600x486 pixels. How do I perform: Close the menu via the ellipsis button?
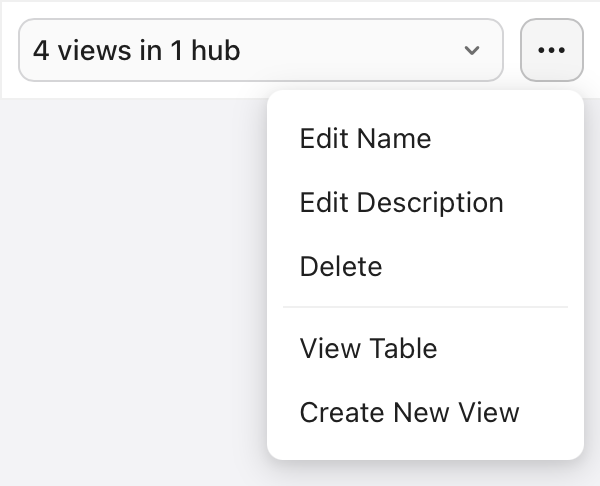(x=552, y=50)
